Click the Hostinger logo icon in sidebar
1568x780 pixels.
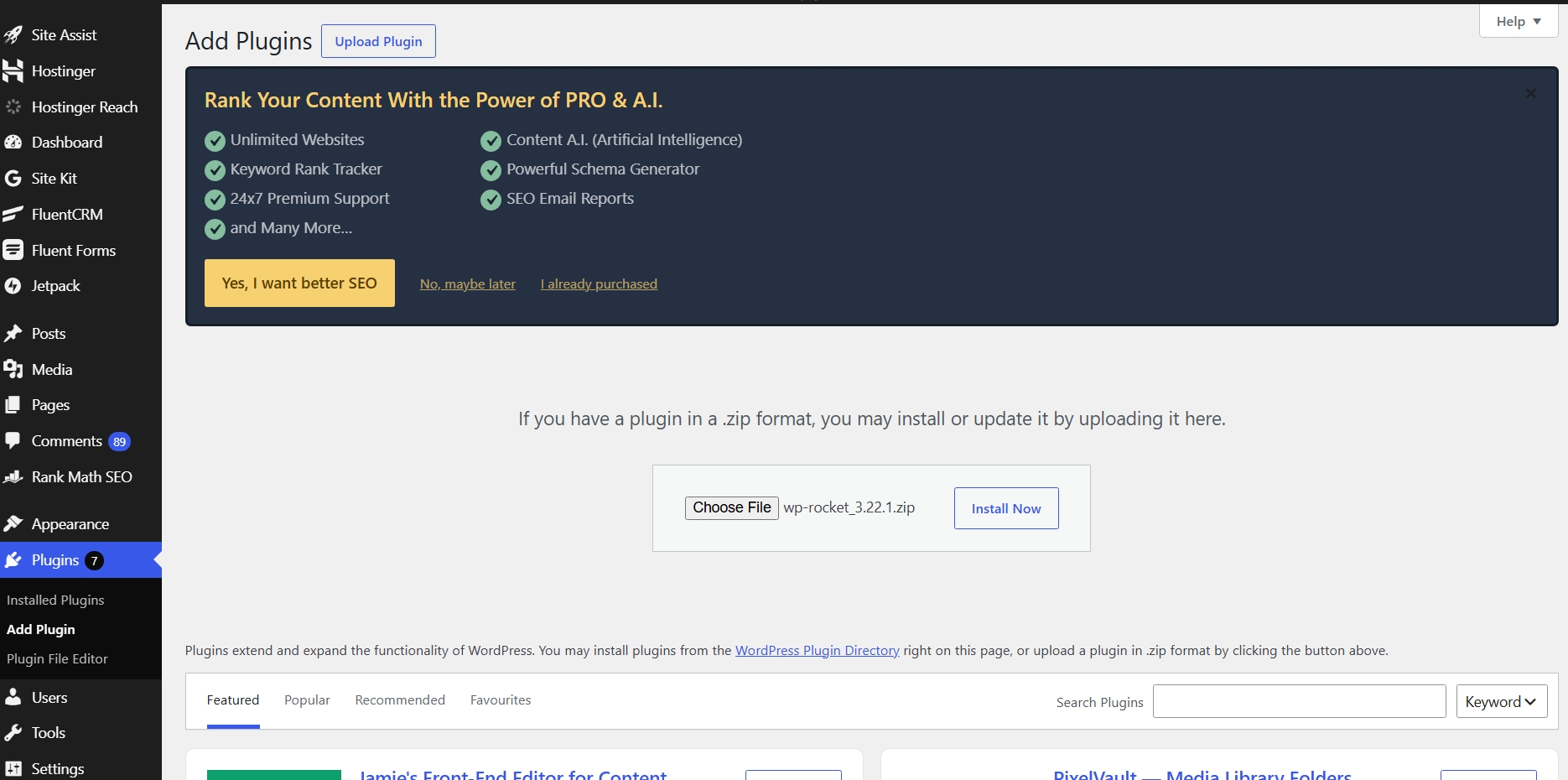coord(13,71)
